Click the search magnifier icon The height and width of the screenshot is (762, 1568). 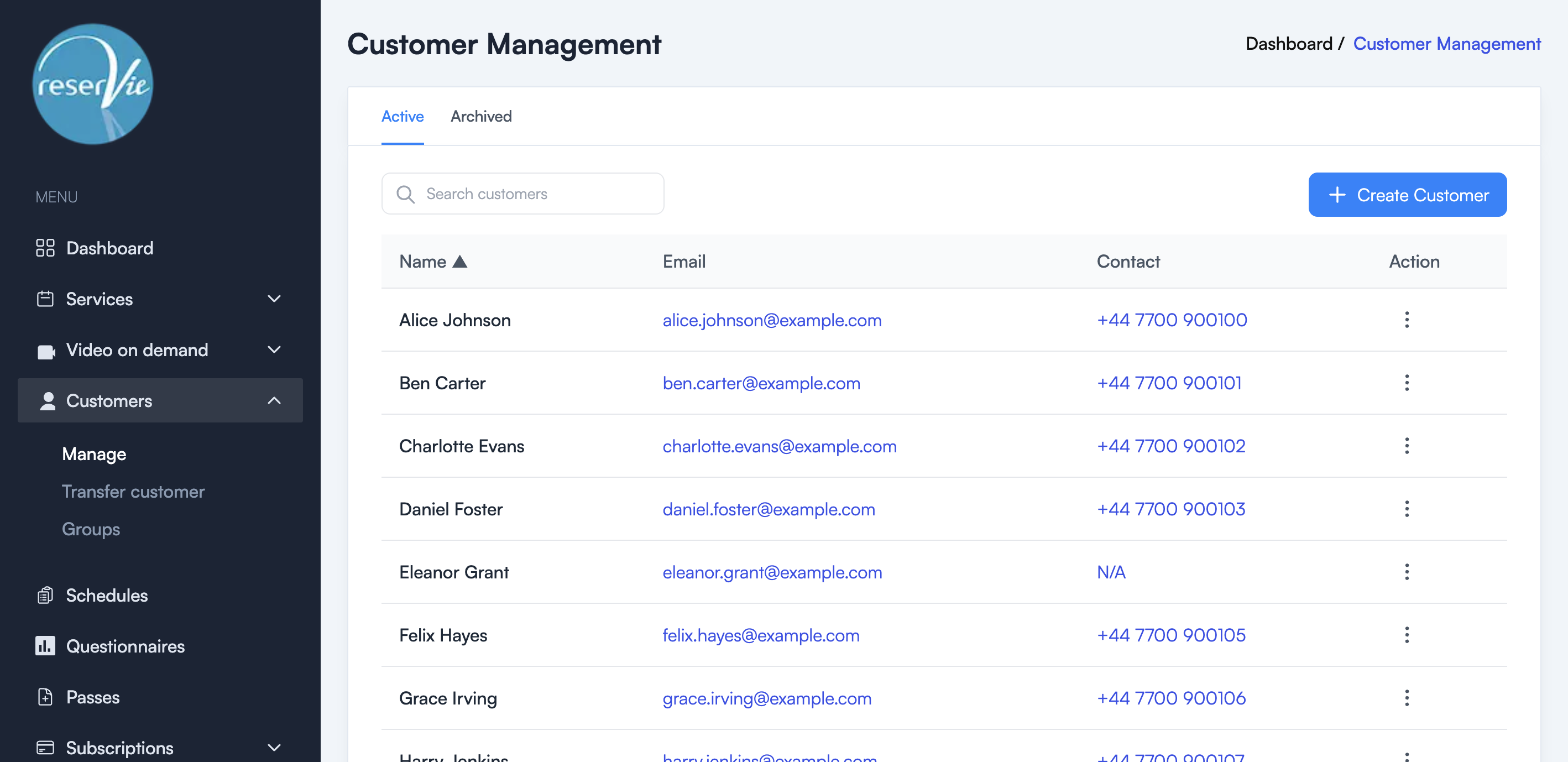pos(405,194)
